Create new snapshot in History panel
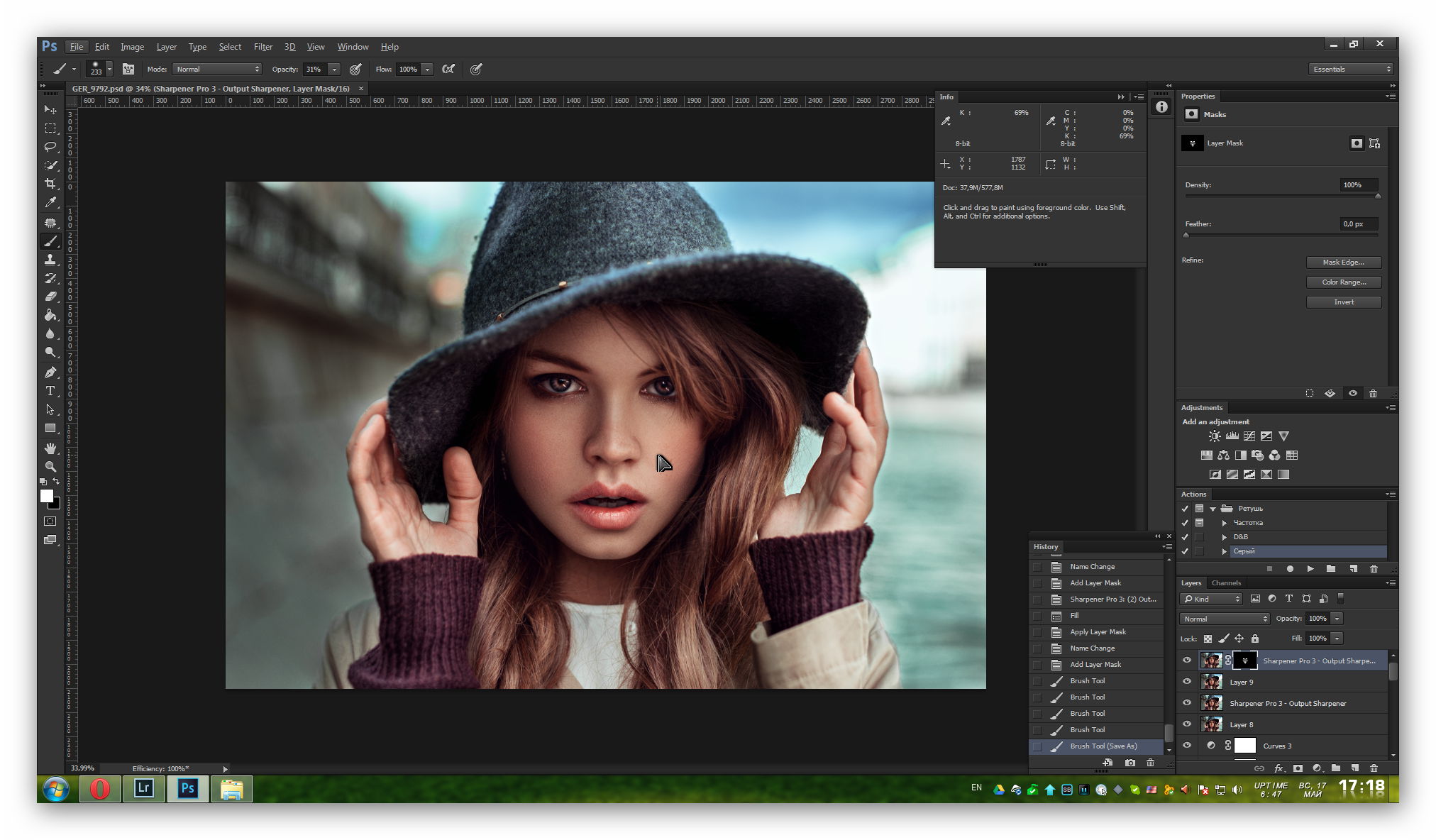 (1130, 763)
